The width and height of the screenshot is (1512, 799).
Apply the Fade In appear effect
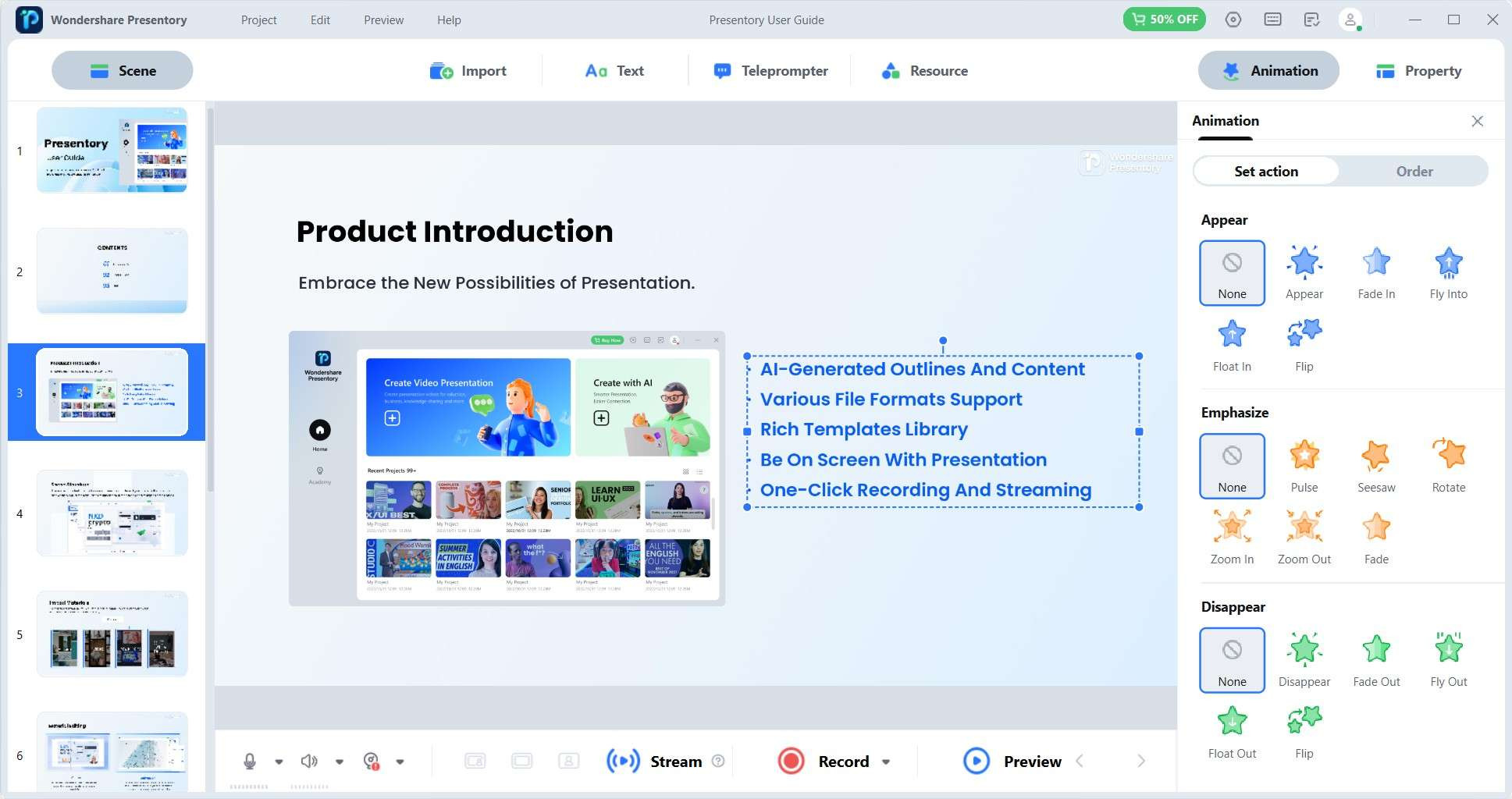click(x=1376, y=272)
